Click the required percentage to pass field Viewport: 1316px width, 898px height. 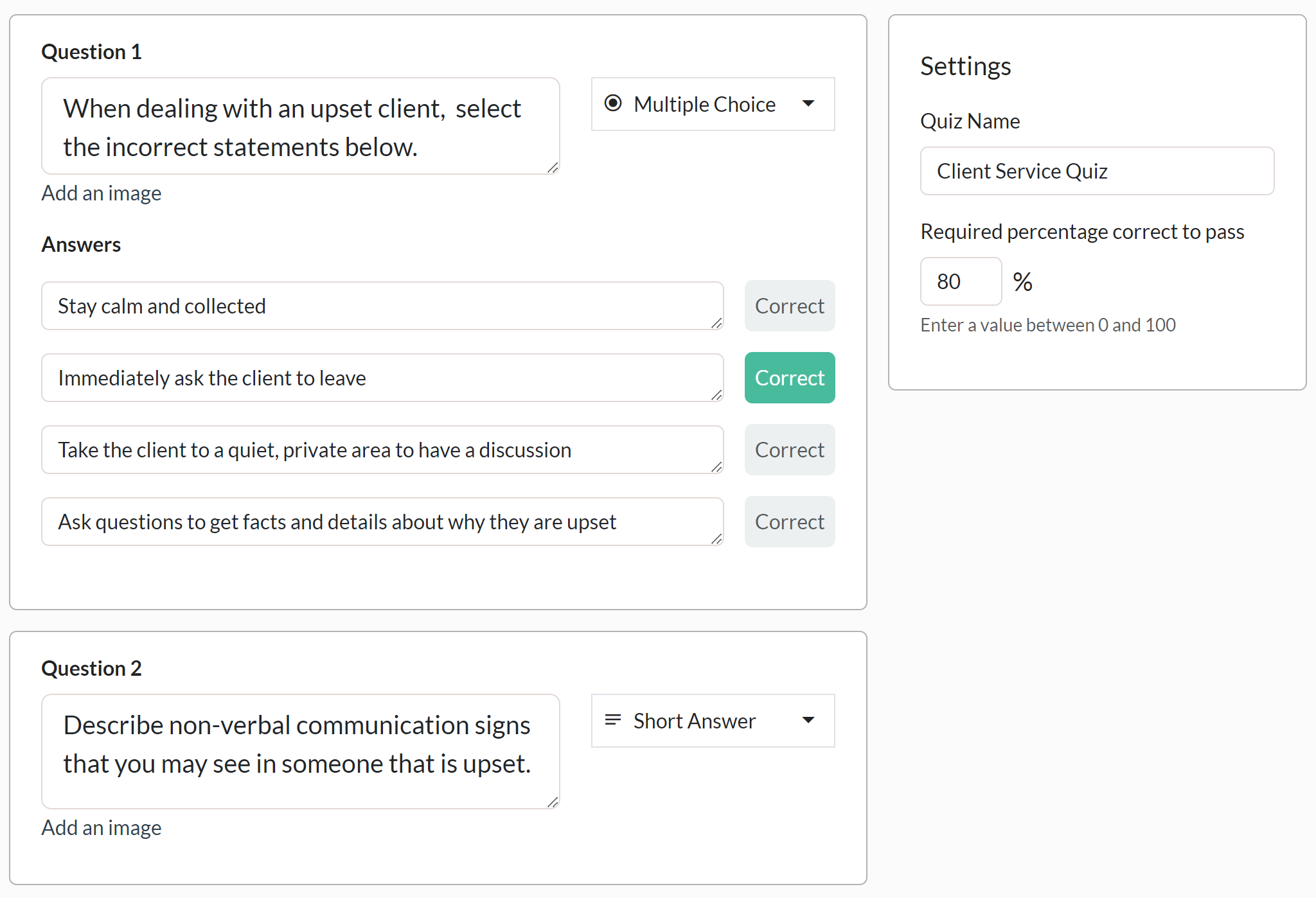[x=960, y=281]
